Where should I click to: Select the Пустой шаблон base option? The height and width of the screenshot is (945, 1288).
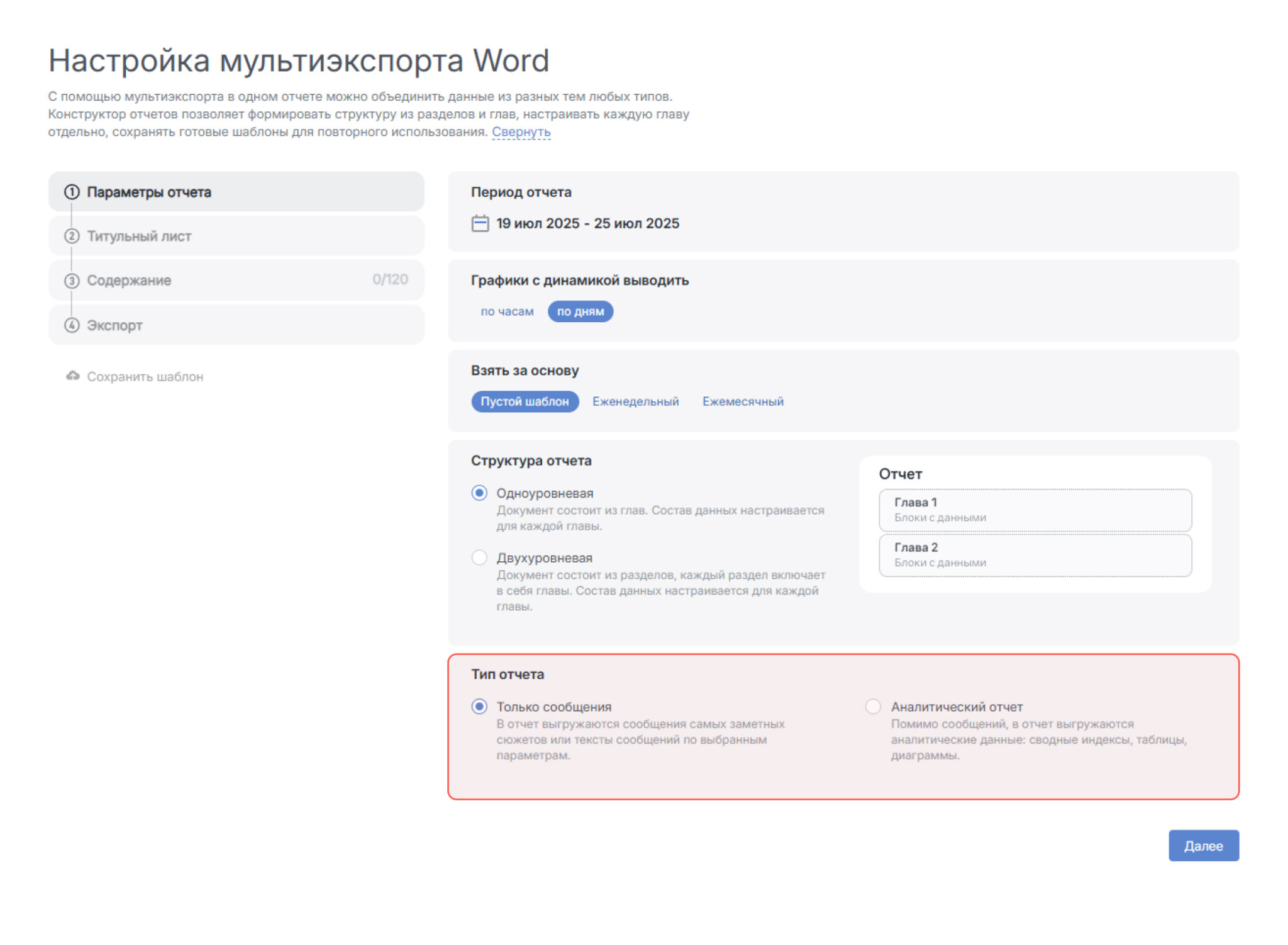tap(525, 401)
